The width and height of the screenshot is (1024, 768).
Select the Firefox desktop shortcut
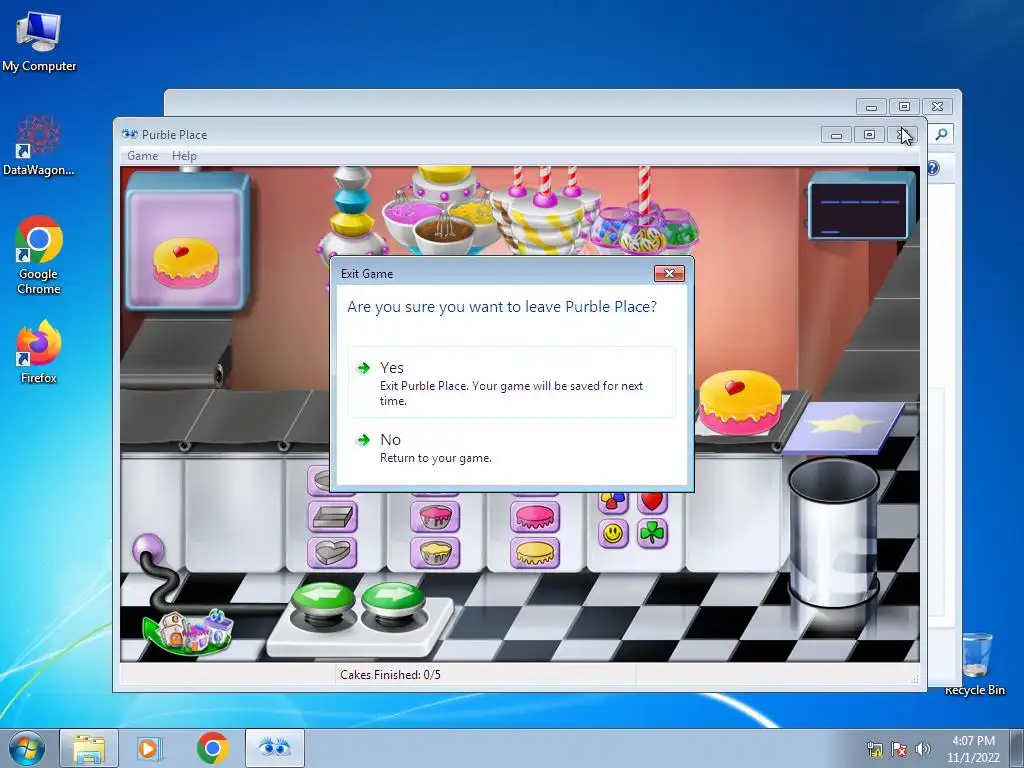[x=39, y=352]
